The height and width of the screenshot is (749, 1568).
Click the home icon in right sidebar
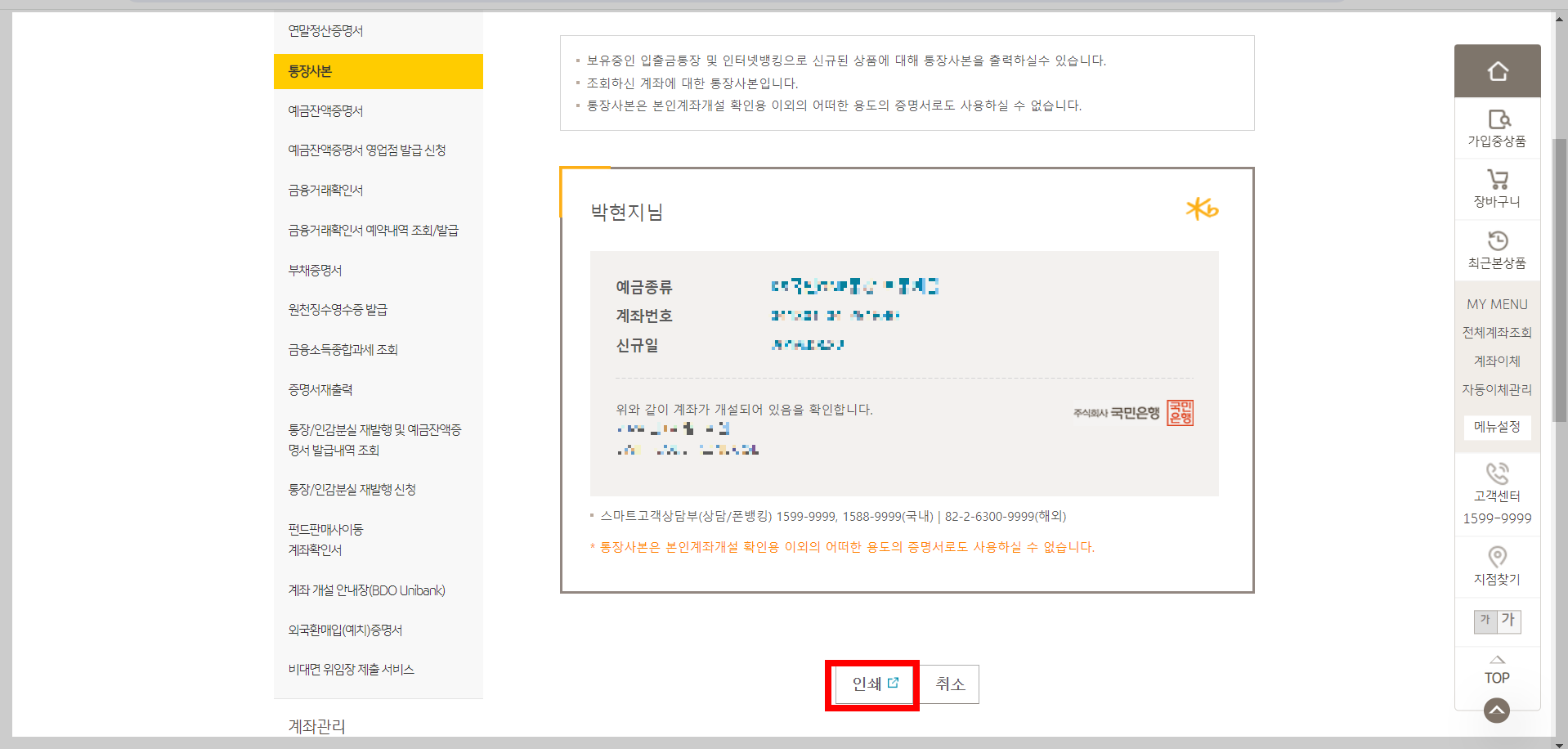pyautogui.click(x=1497, y=71)
